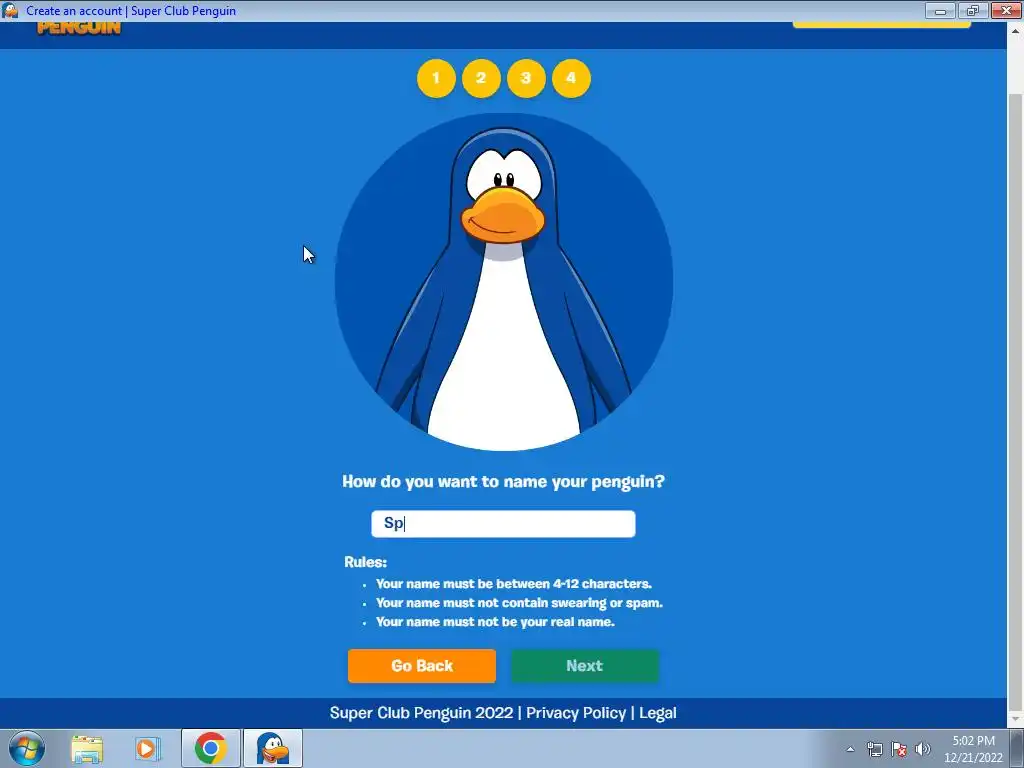Click the window title bar penguin icon
The height and width of the screenshot is (768, 1024).
(x=10, y=10)
